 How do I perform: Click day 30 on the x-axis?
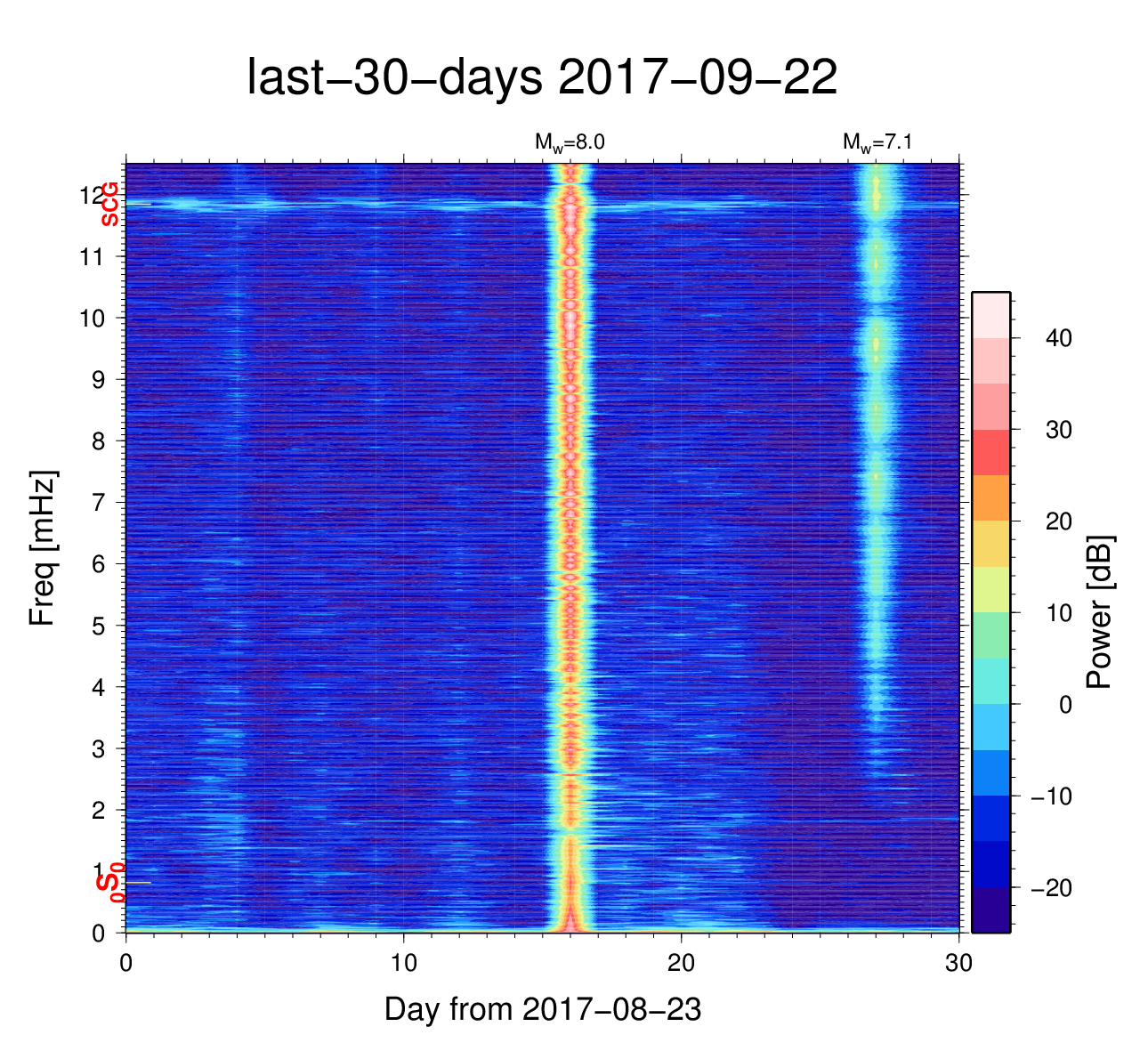pos(958,964)
